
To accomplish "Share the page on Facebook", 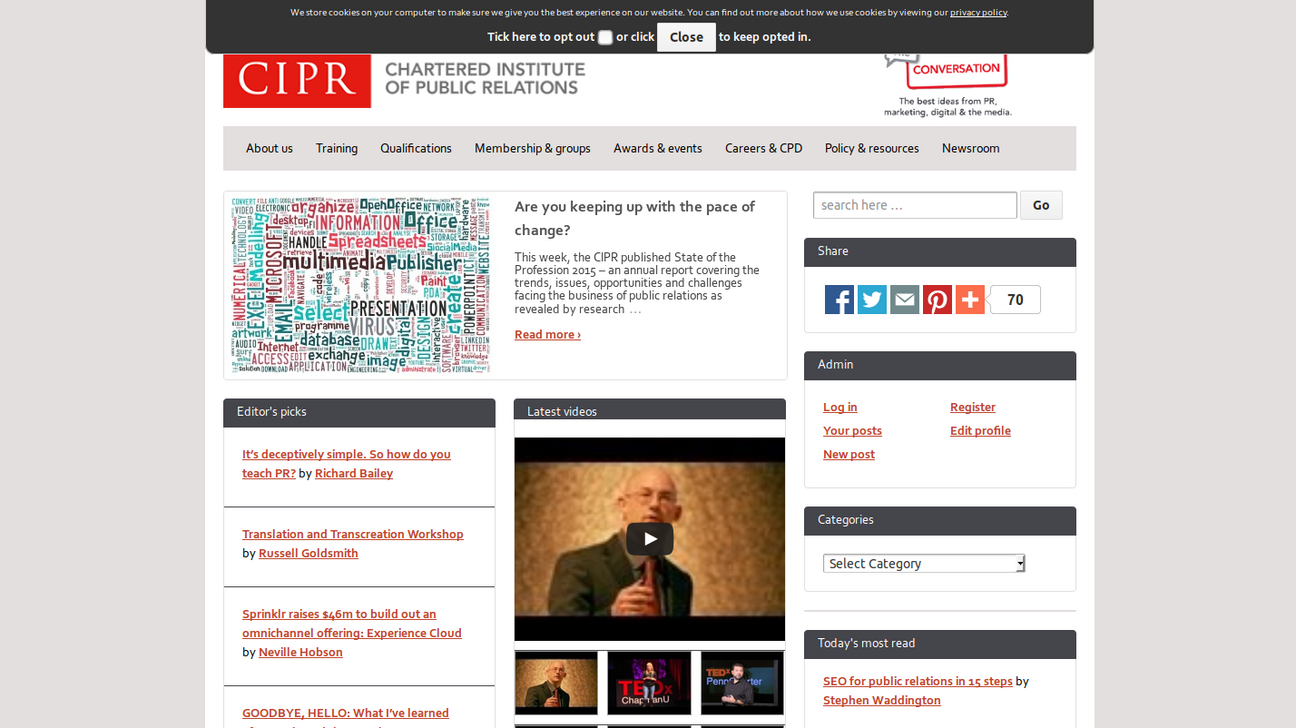I will 839,300.
